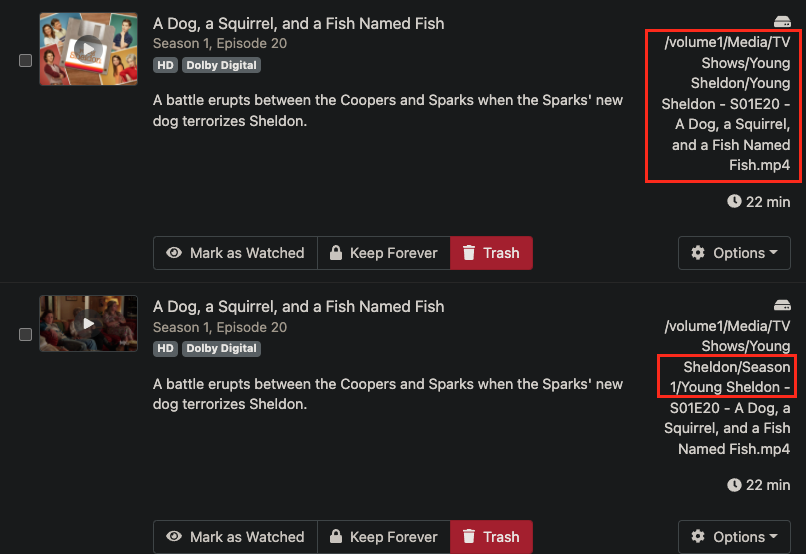Trash the second duplicate episode
This screenshot has width=806, height=554.
click(491, 536)
